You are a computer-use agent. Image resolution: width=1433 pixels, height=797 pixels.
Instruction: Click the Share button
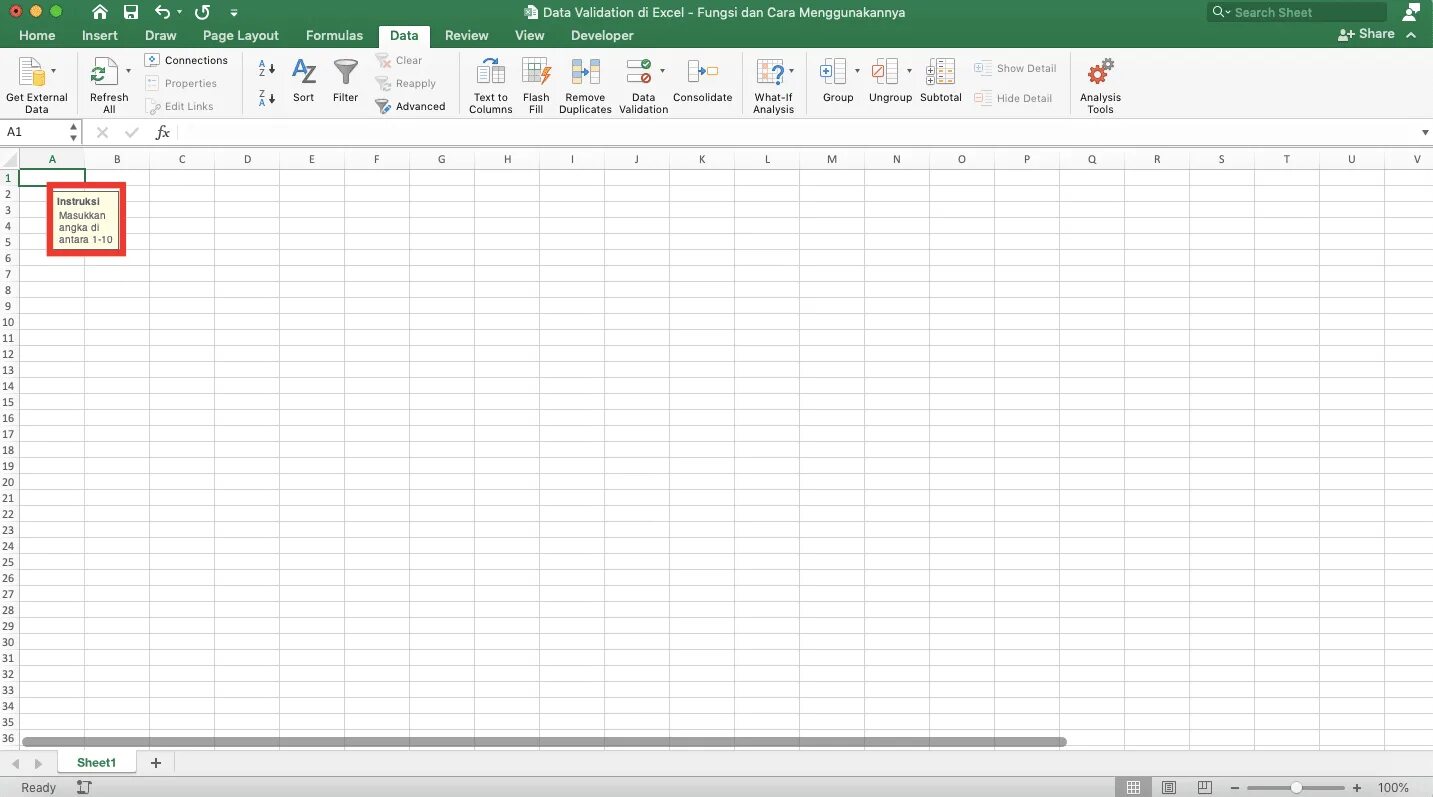coord(1366,34)
